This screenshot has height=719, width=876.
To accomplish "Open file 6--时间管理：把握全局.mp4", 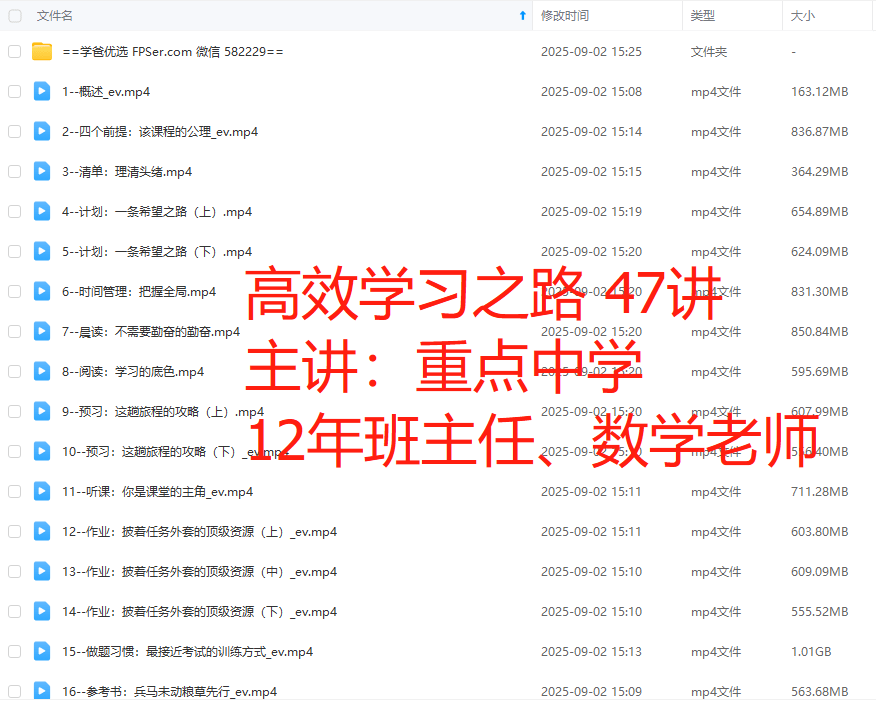I will tap(139, 292).
